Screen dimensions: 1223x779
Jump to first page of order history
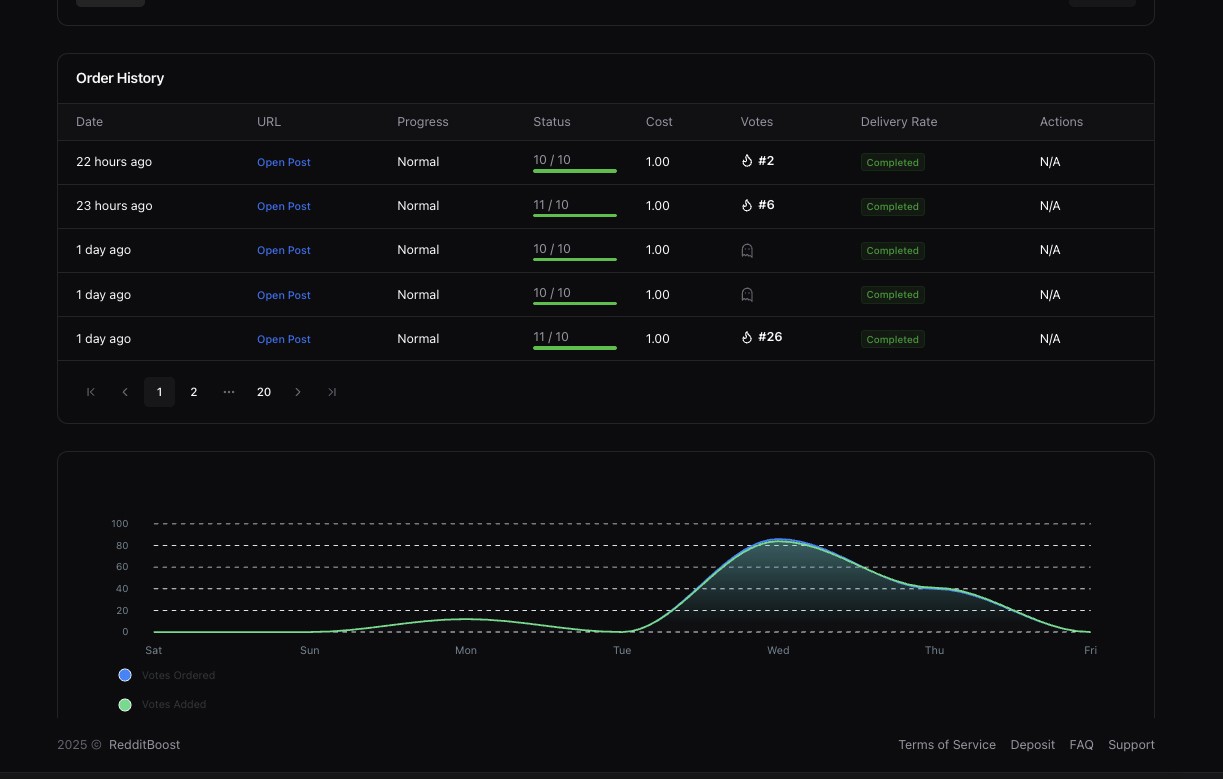(x=91, y=392)
